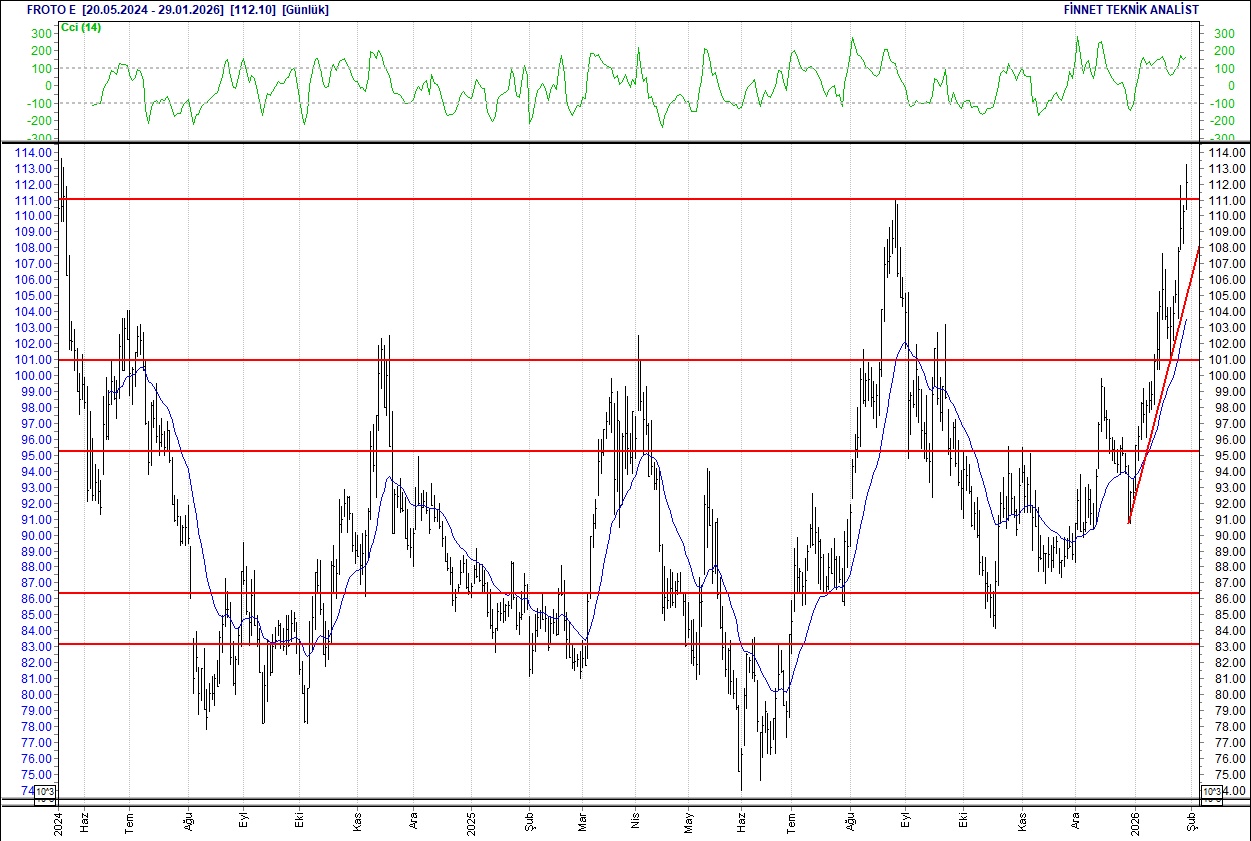Select the FROTO E chart title

click(x=49, y=9)
